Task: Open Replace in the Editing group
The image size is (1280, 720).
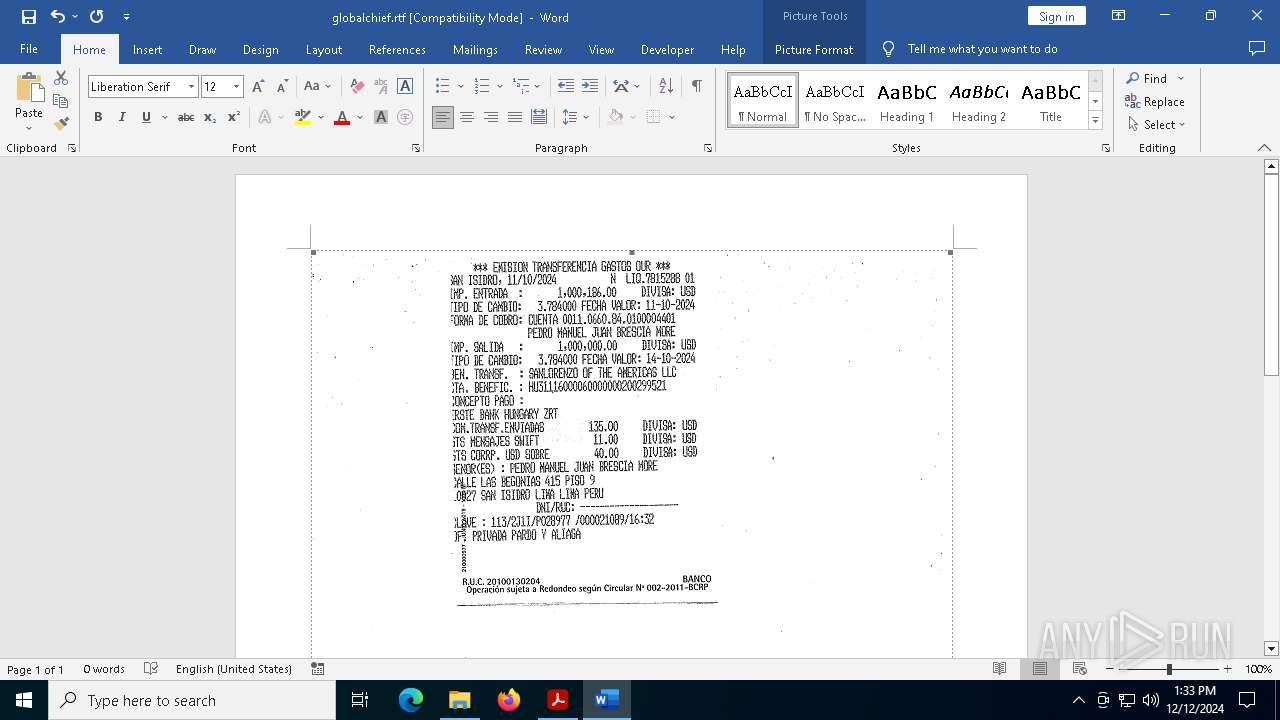Action: (1155, 101)
